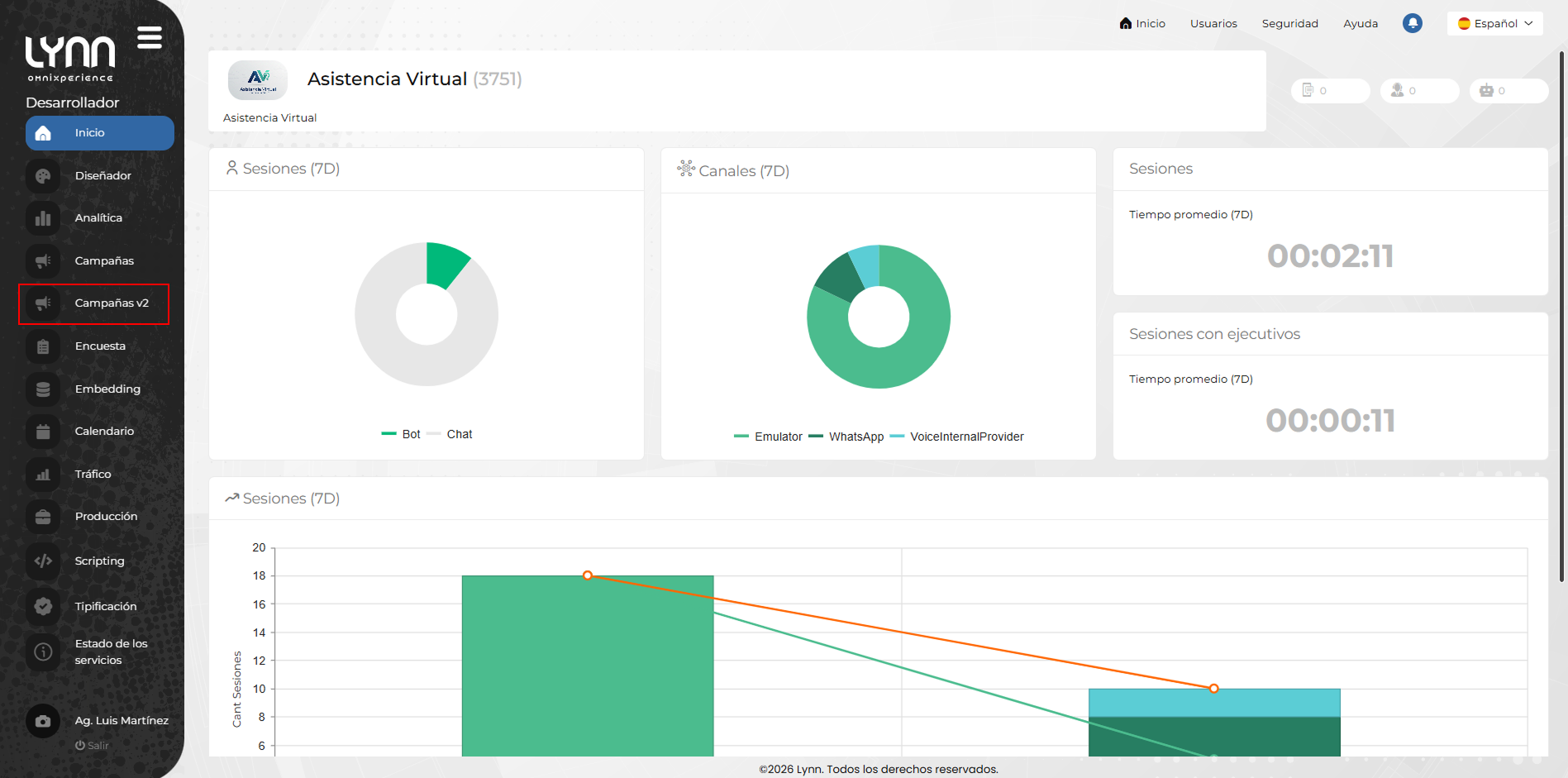Toggle Chat legend in Sesiones chart
Image resolution: width=1568 pixels, height=778 pixels.
450,434
